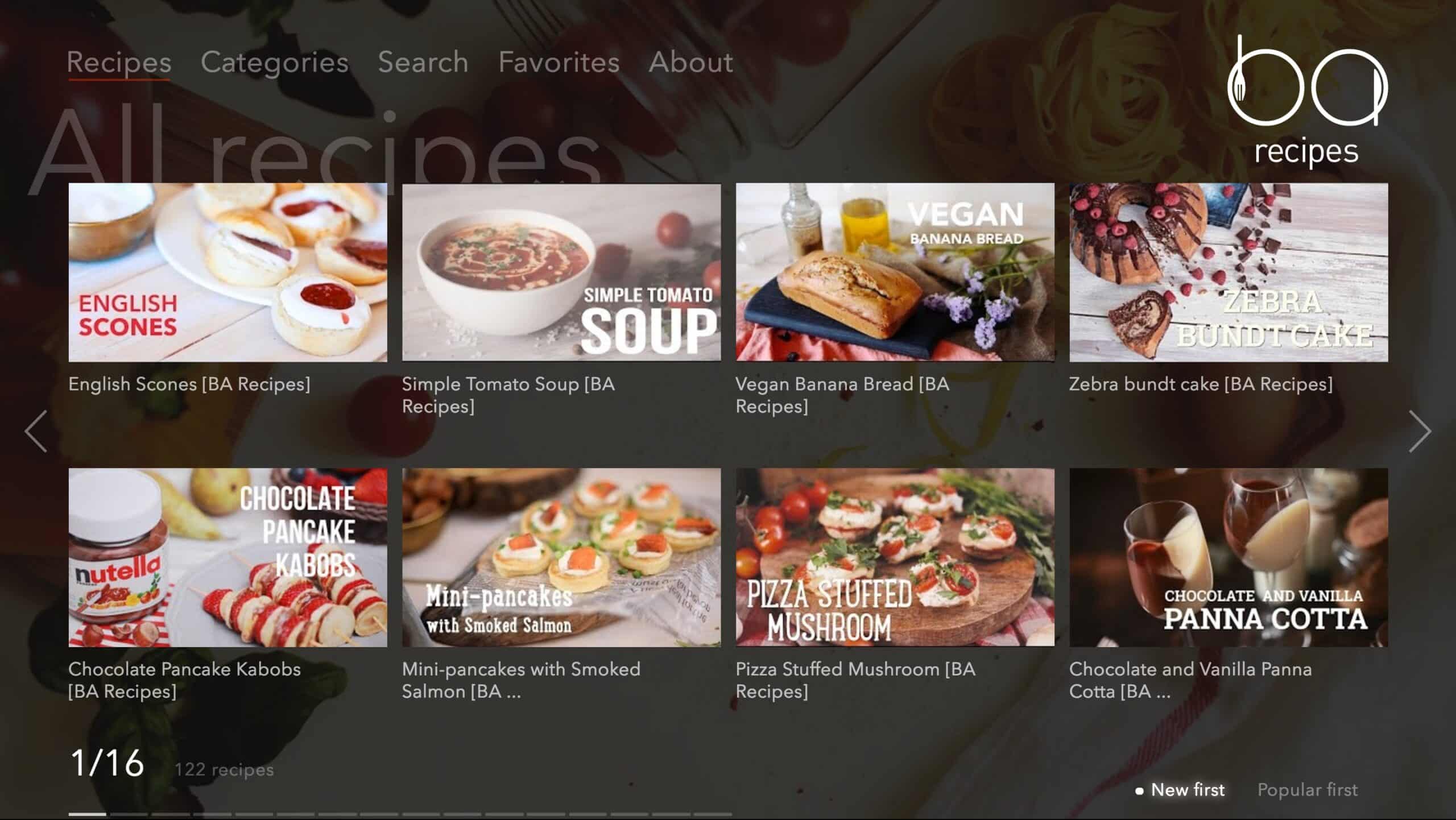Open Mini-pancakes with Smoked Salmon thumbnail
This screenshot has width=1456, height=820.
(561, 557)
